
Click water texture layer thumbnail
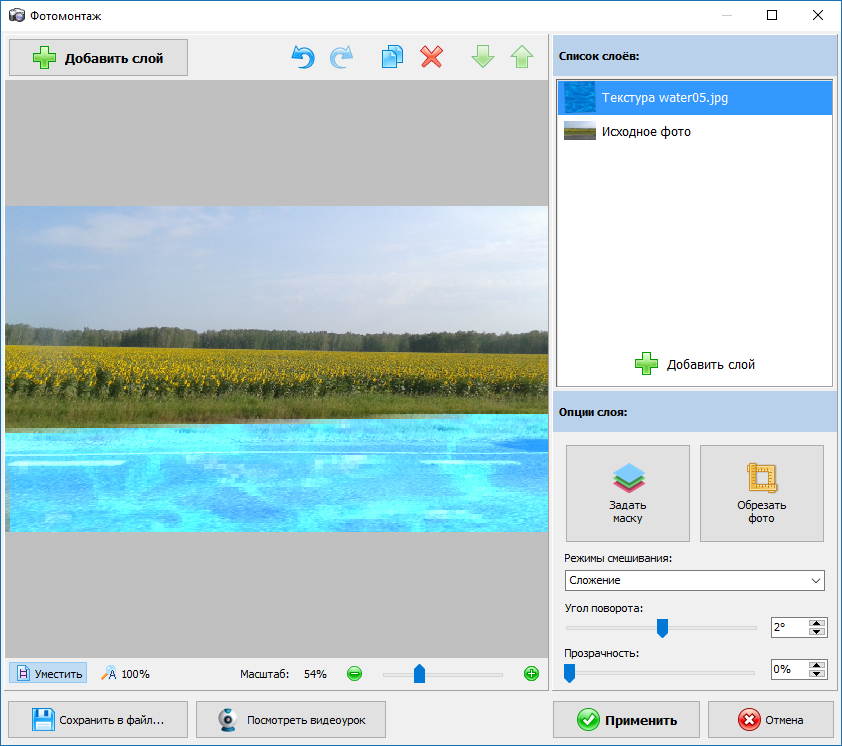point(579,98)
